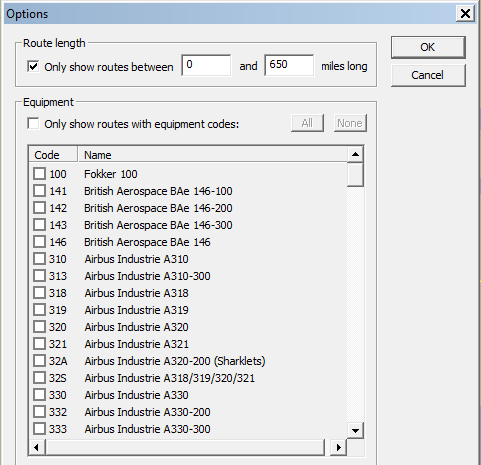Image resolution: width=481 pixels, height=465 pixels.
Task: Tick the Airbus Industrie A320 checkbox
Action: click(x=39, y=327)
